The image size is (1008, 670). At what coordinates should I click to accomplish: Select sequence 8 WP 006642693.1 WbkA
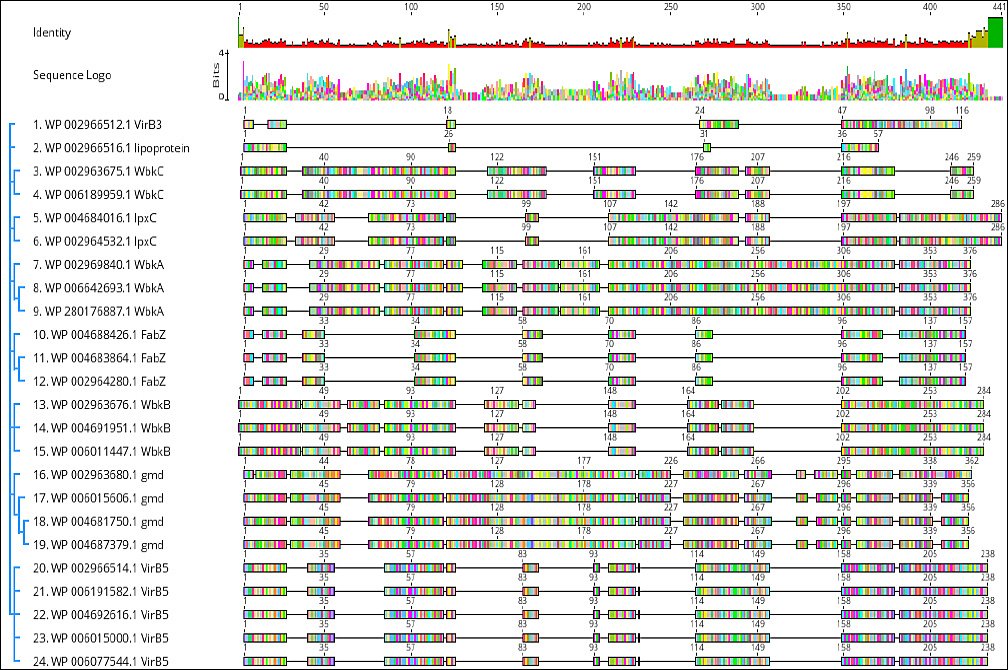pos(98,288)
